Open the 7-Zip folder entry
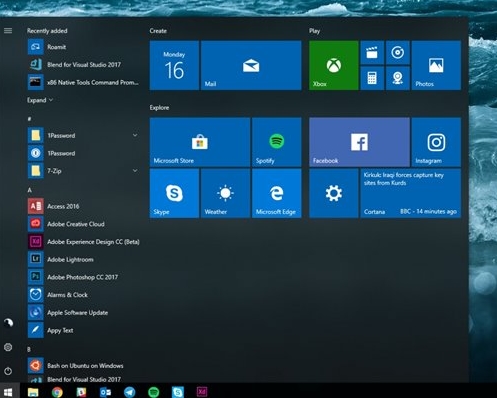Screen dimensions: 497x398 point(83,171)
